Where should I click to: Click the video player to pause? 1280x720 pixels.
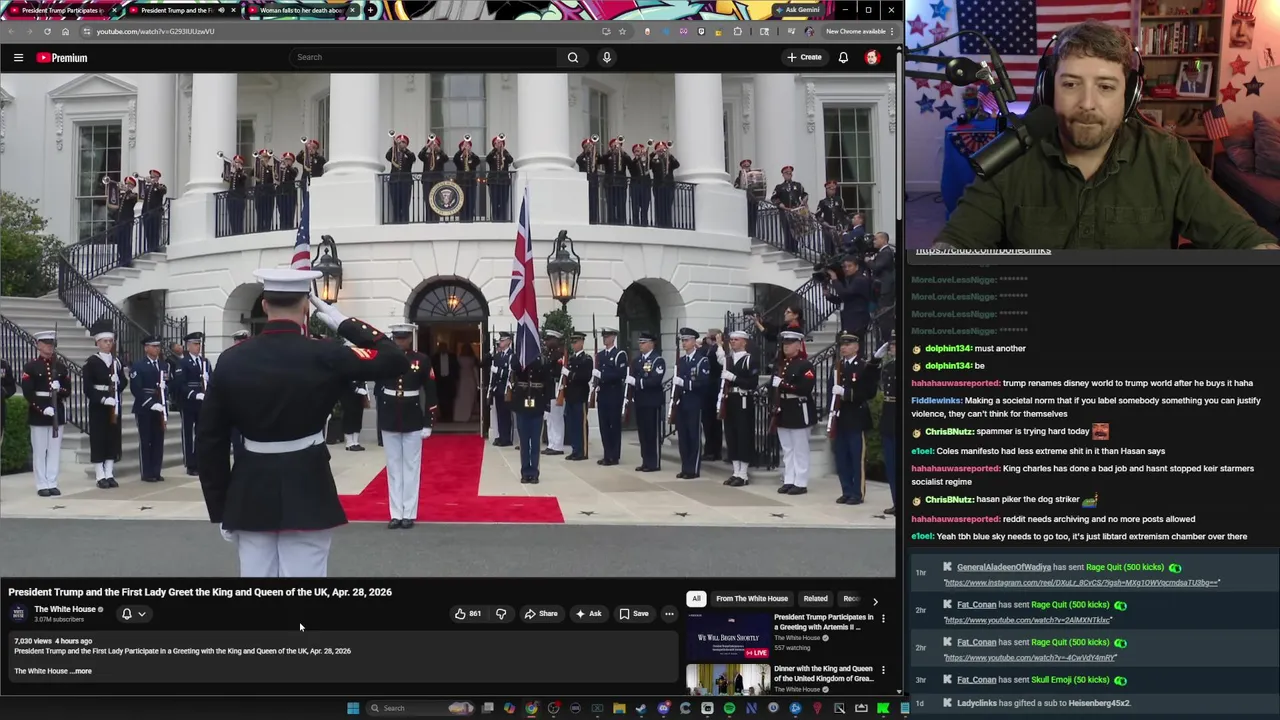click(448, 325)
